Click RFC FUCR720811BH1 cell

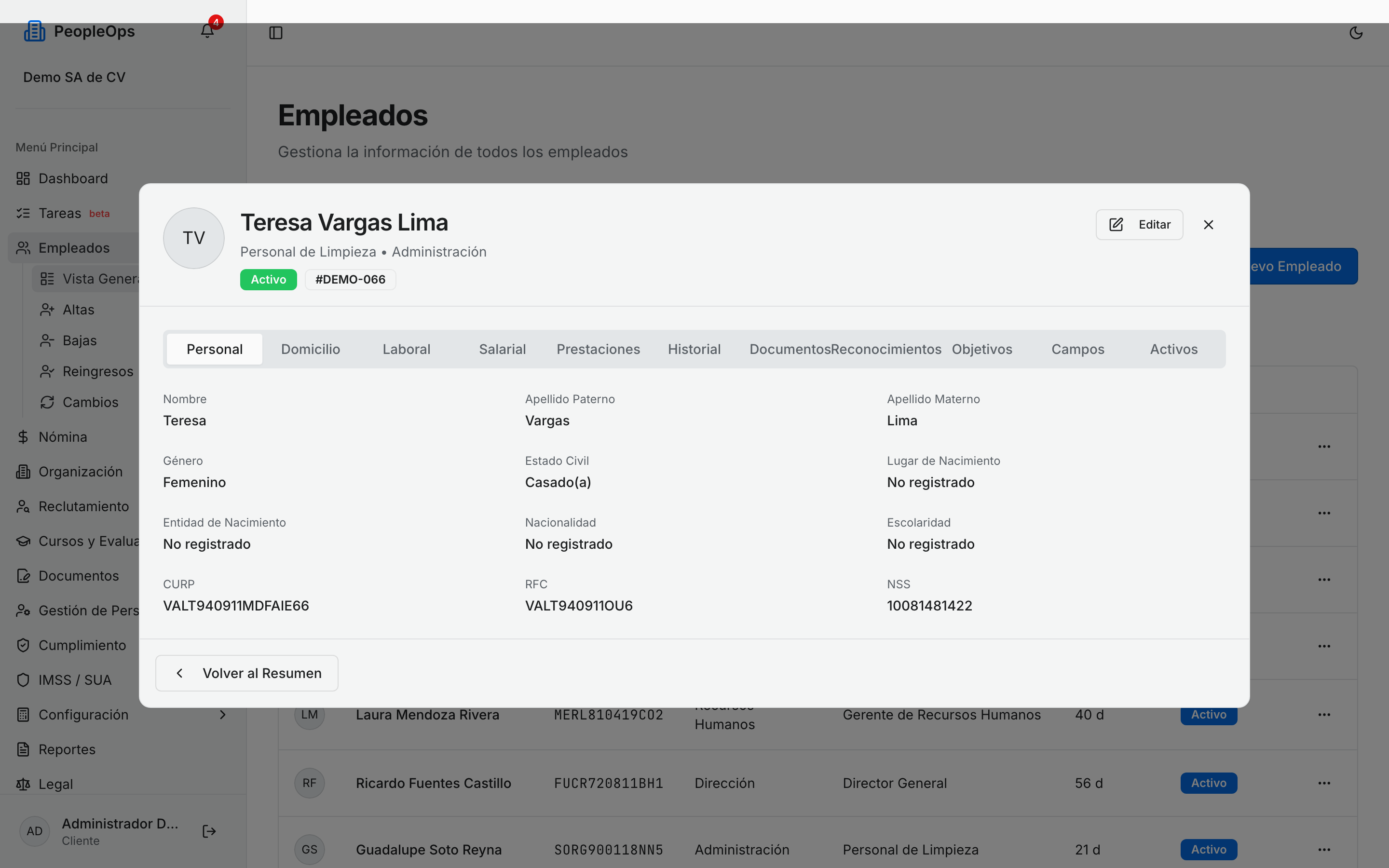point(608,783)
